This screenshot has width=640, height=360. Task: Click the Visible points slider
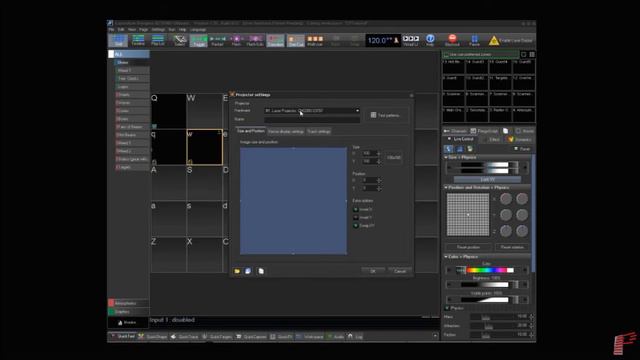click(487, 300)
